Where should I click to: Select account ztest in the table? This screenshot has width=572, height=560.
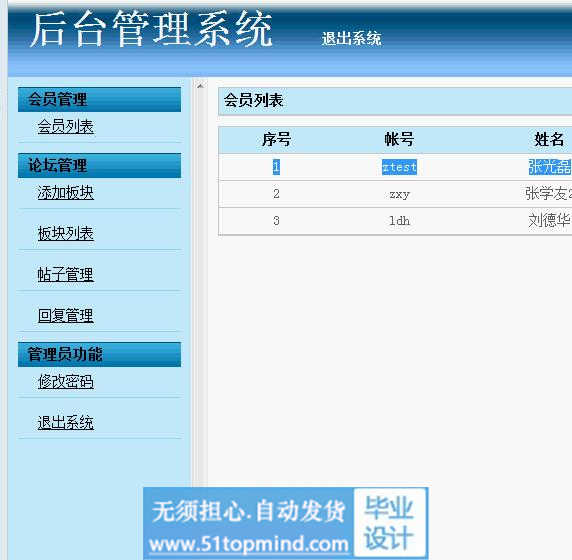point(399,167)
